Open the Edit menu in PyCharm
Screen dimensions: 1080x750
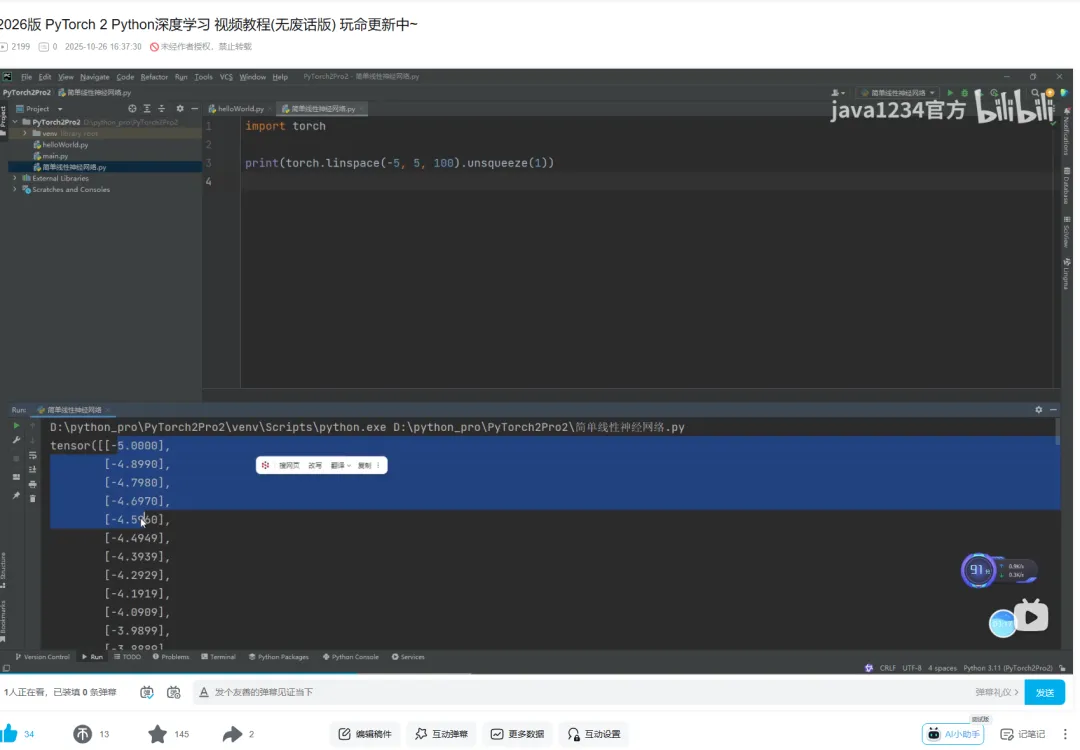pos(45,77)
